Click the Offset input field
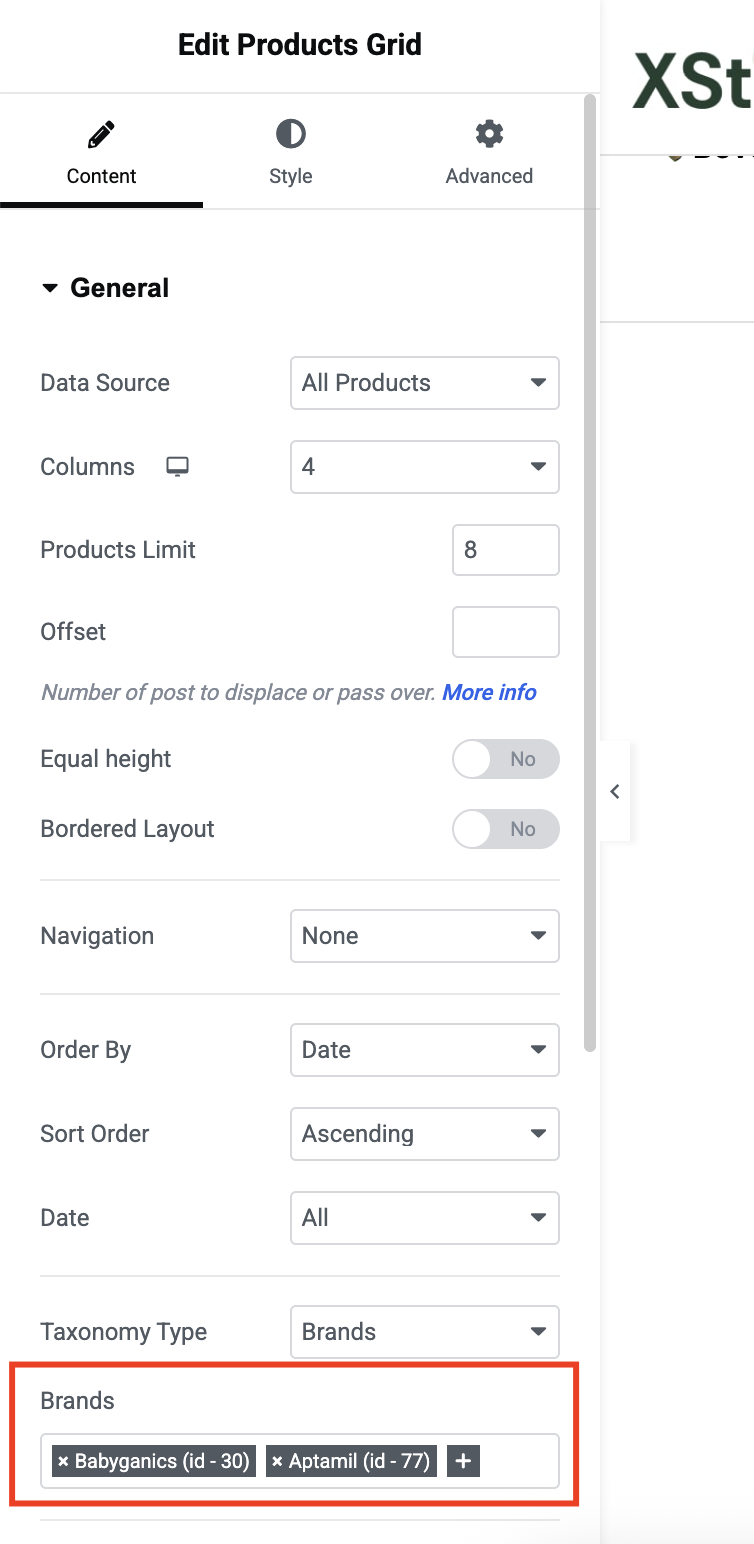 [506, 632]
